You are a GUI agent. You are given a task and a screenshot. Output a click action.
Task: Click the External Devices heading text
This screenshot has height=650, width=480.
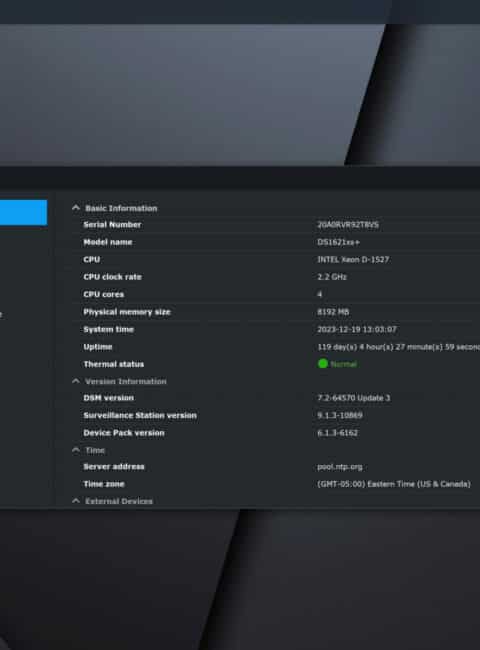tap(119, 501)
